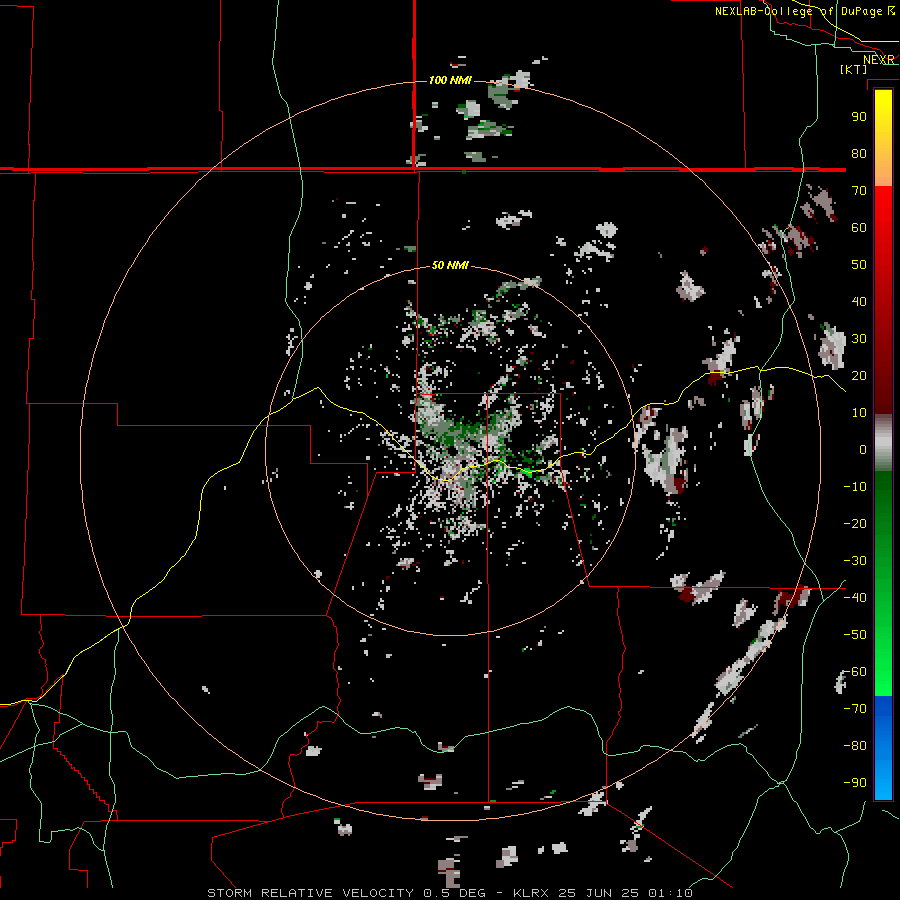
Task: Pick the bright green segment near -60
Action: point(883,672)
